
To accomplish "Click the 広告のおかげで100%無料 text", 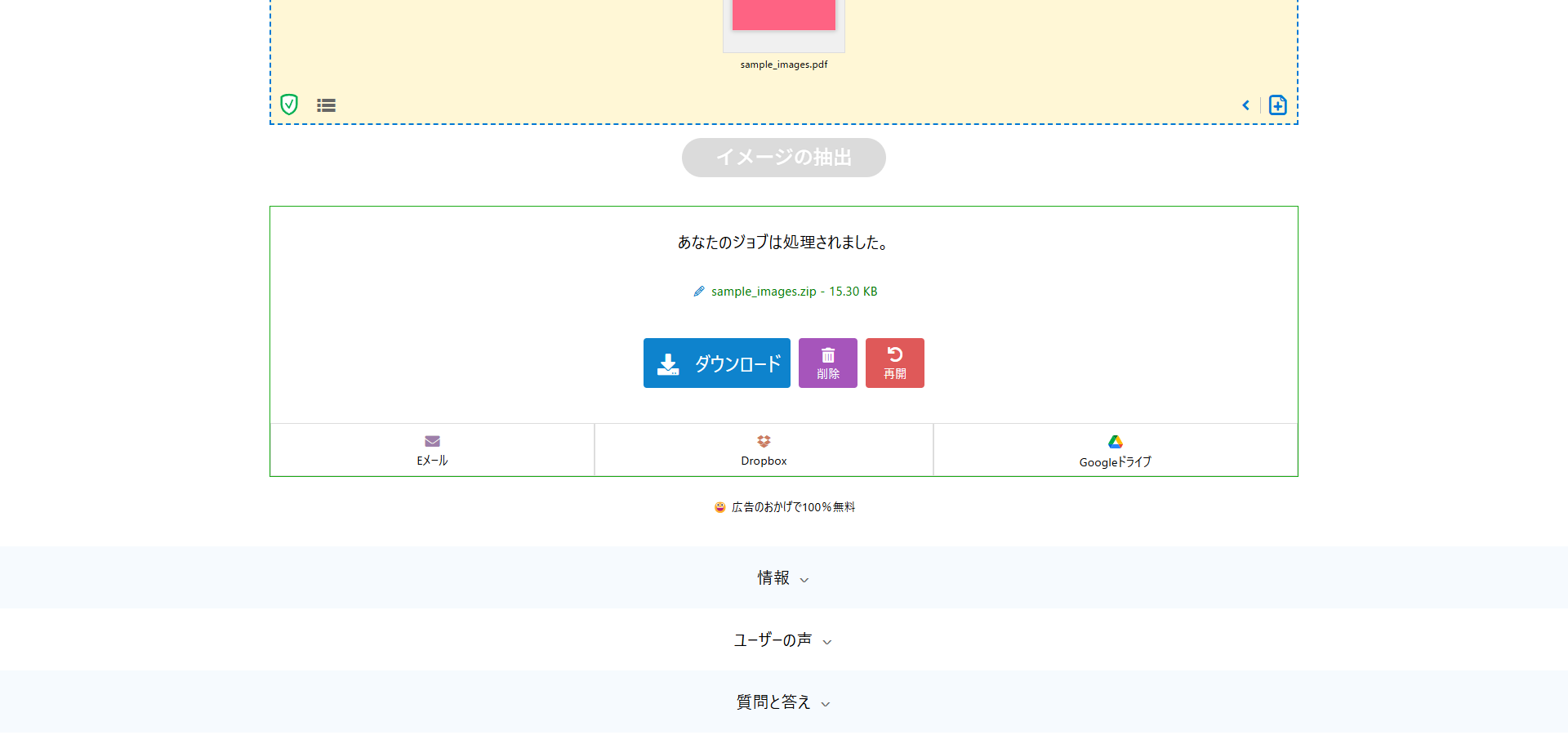I will point(793,507).
